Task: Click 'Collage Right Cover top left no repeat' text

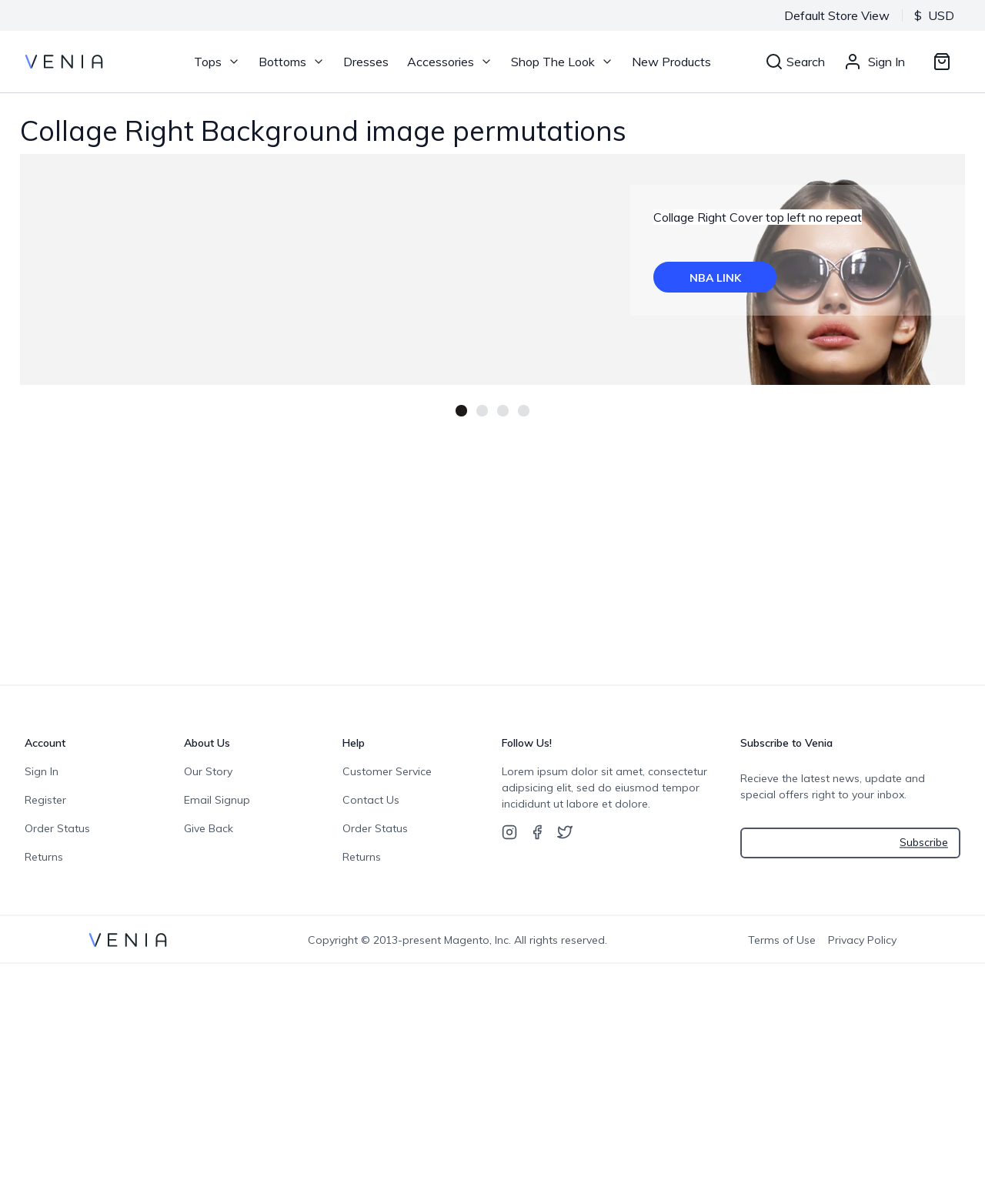Action: (757, 217)
